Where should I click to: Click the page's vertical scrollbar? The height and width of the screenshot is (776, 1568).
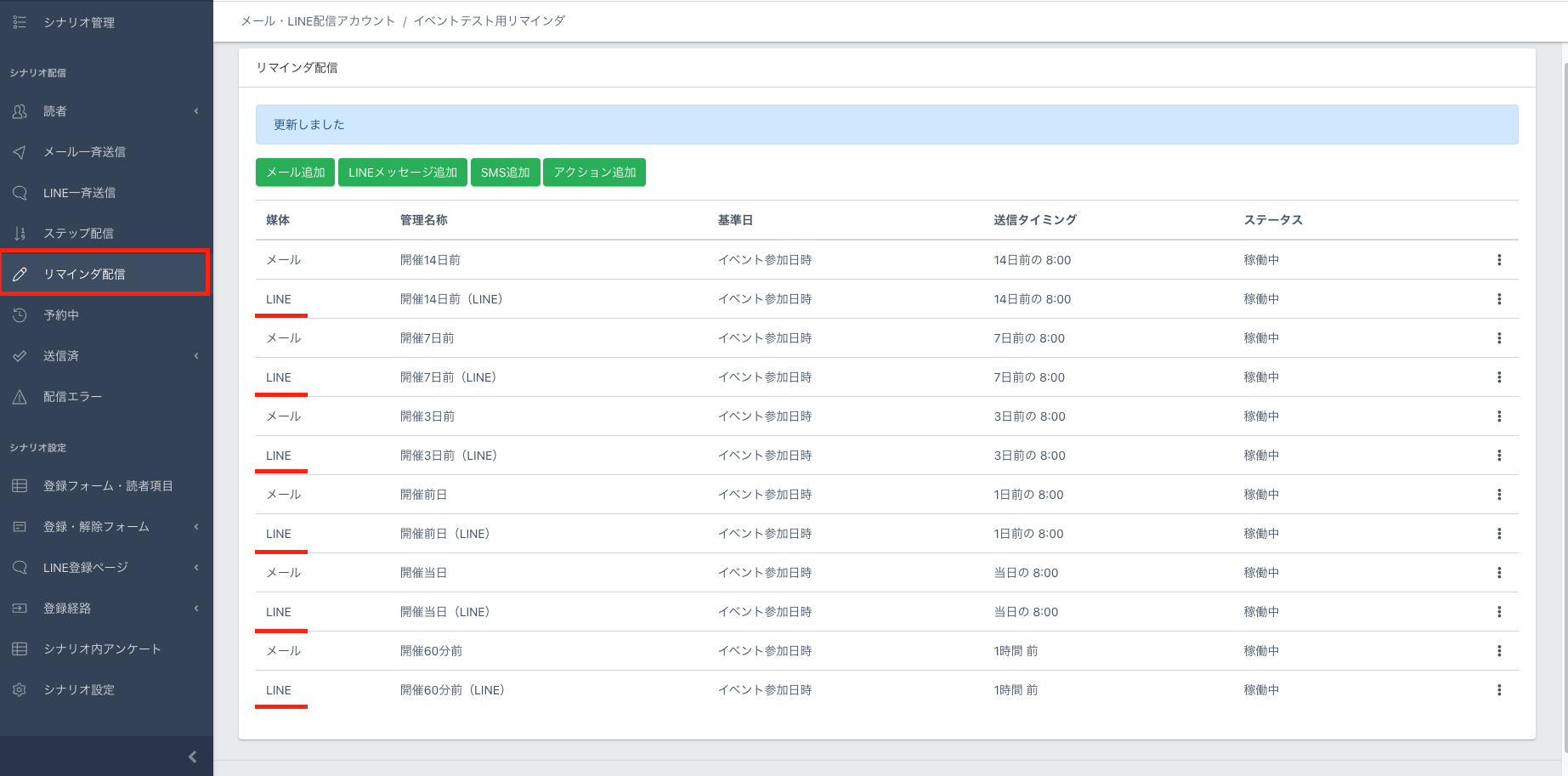[1565, 408]
